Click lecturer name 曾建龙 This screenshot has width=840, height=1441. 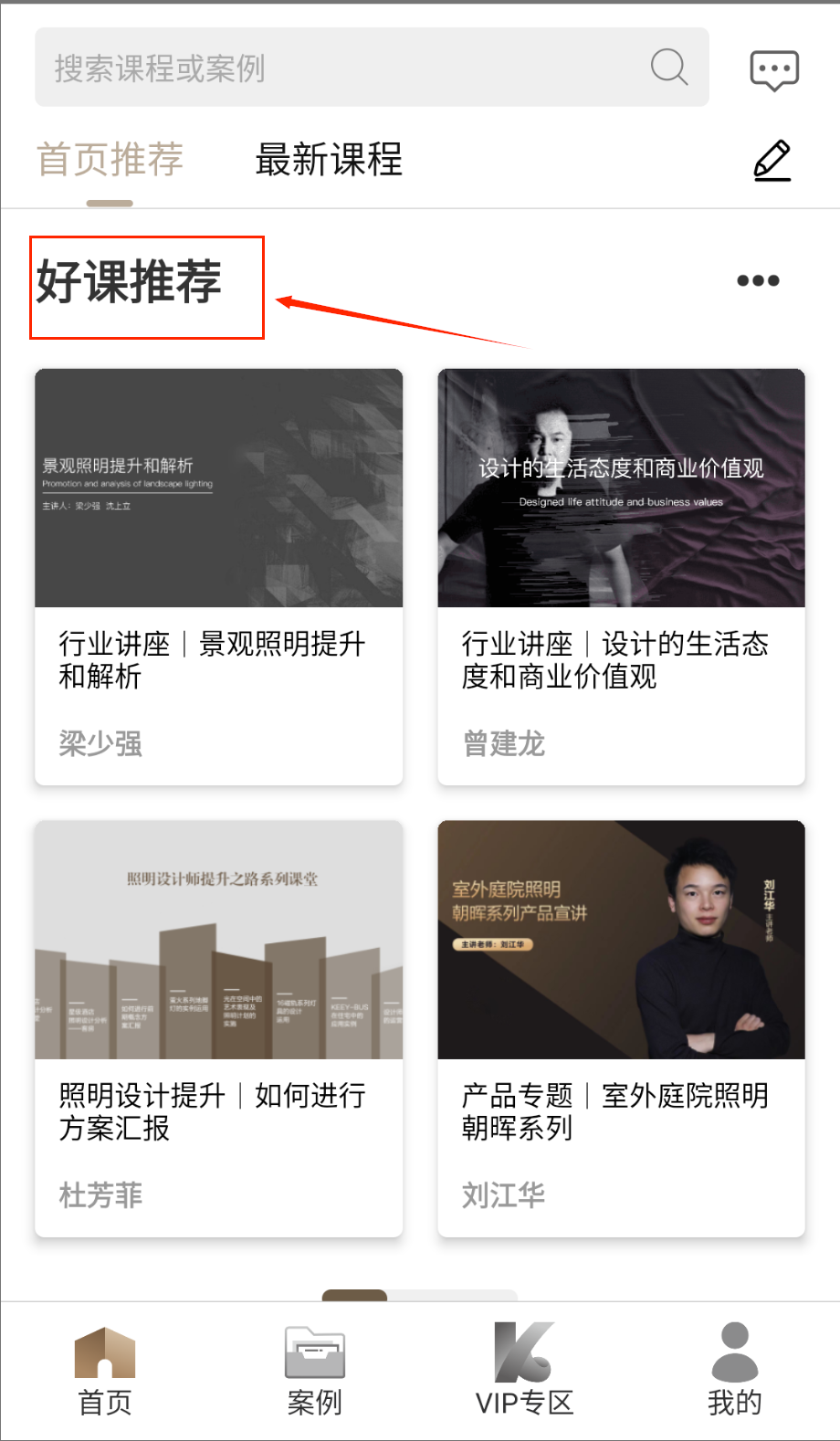pos(504,744)
